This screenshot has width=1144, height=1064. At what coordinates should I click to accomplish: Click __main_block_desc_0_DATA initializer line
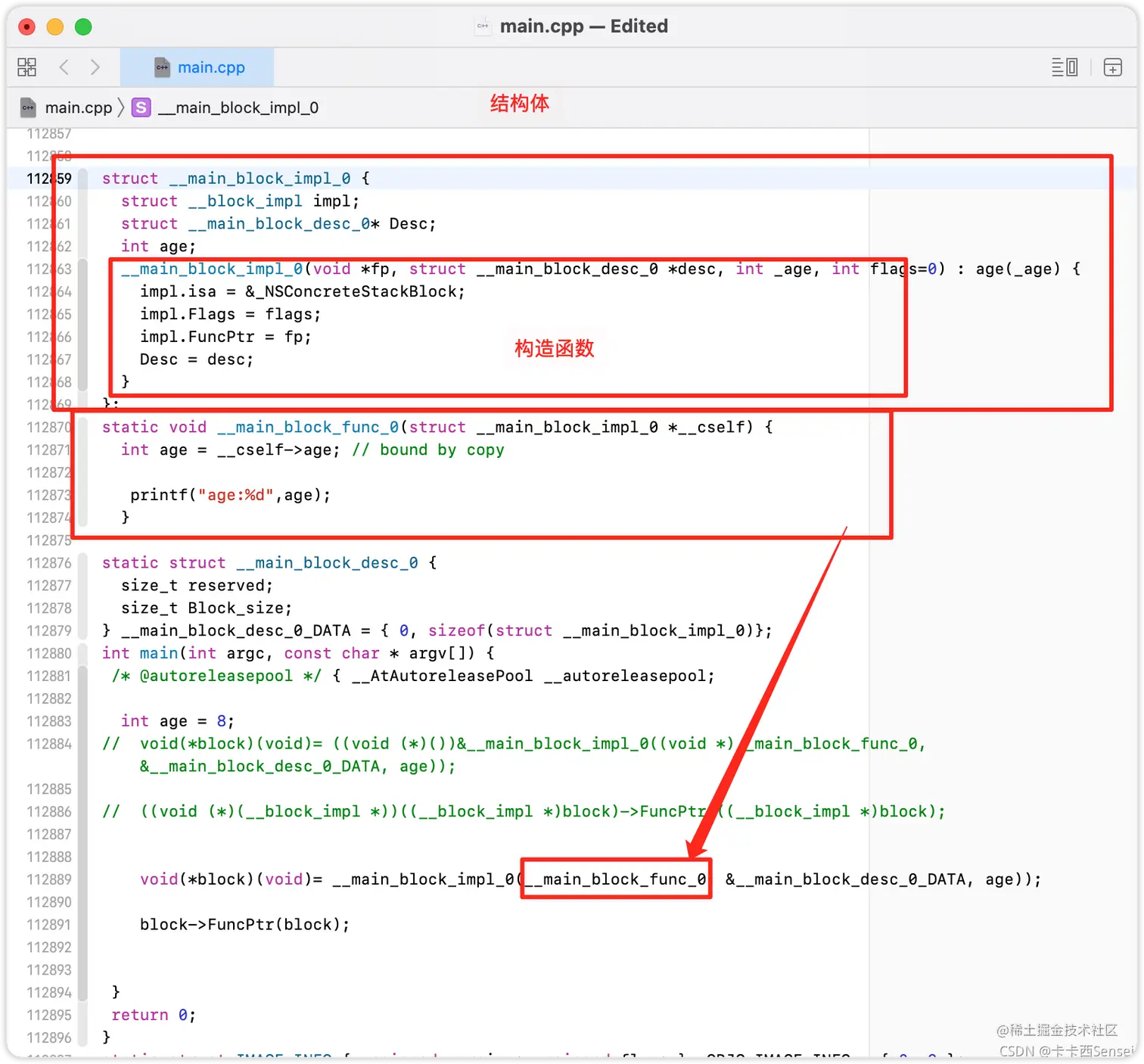coord(437,630)
